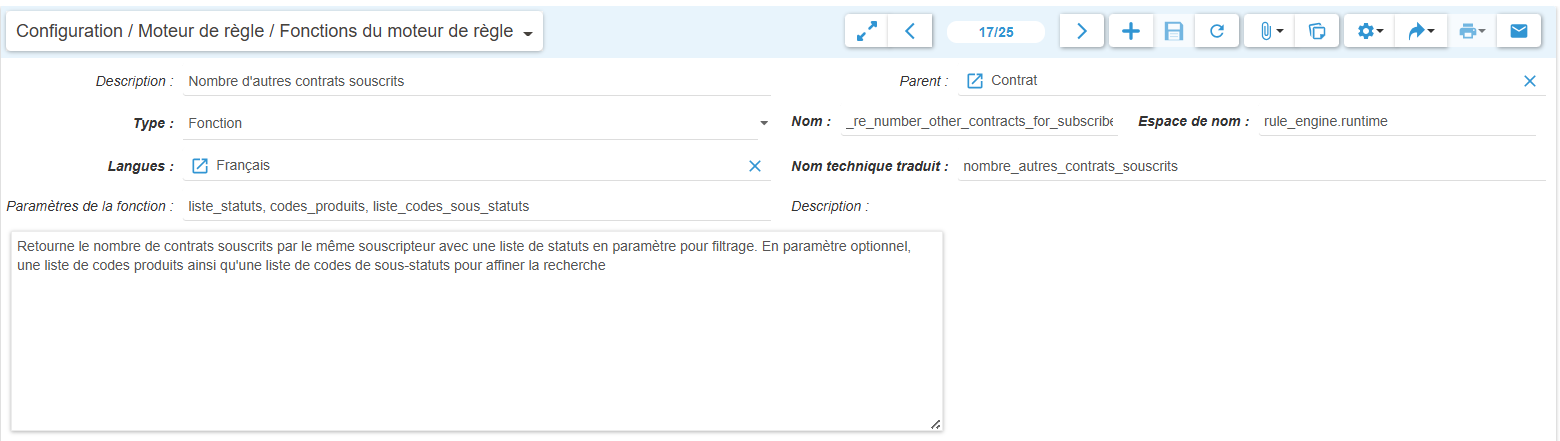This screenshot has height=441, width=1560.
Task: Send the record by email
Action: click(1518, 31)
